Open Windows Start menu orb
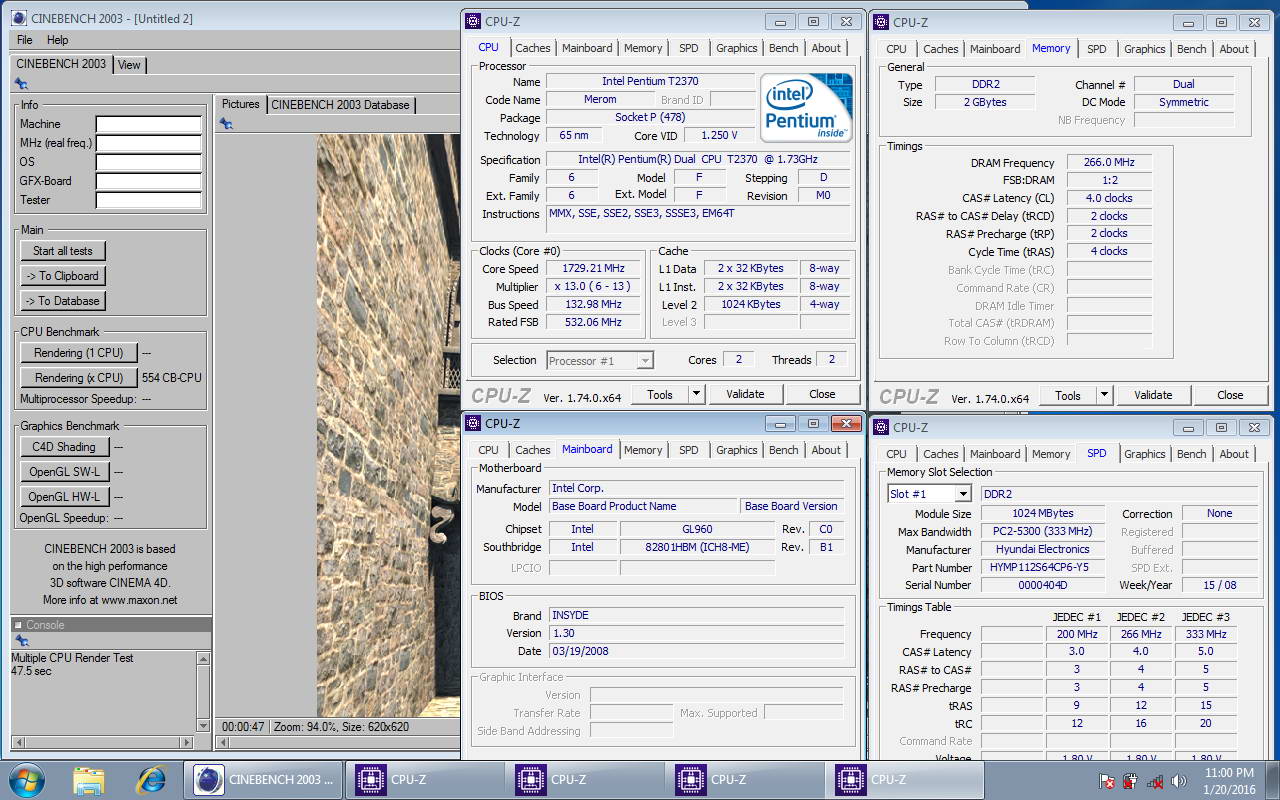 point(26,779)
